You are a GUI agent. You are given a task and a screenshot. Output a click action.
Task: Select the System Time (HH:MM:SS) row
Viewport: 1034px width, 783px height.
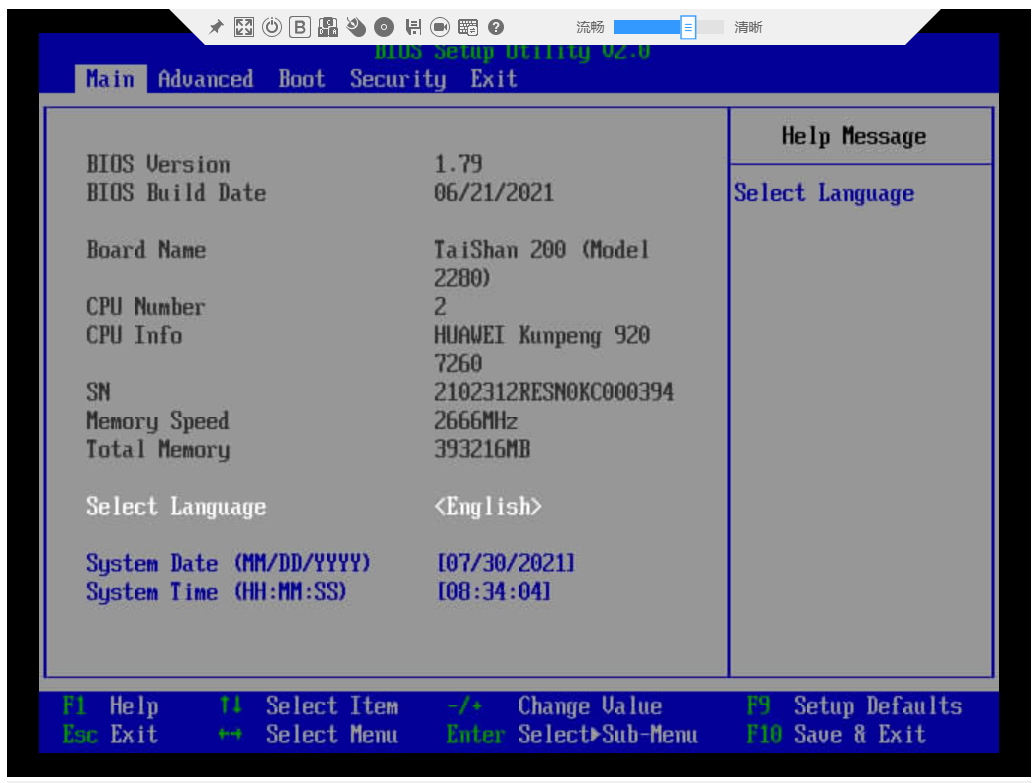click(216, 592)
